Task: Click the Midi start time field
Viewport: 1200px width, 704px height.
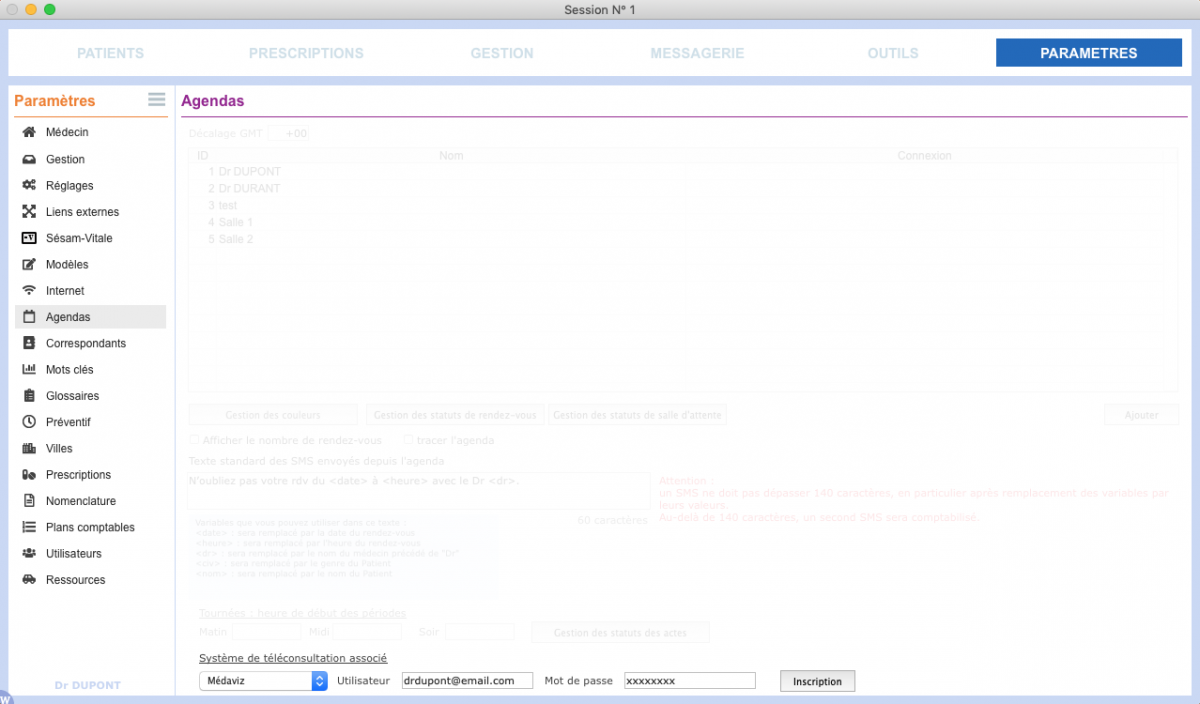Action: click(x=367, y=632)
